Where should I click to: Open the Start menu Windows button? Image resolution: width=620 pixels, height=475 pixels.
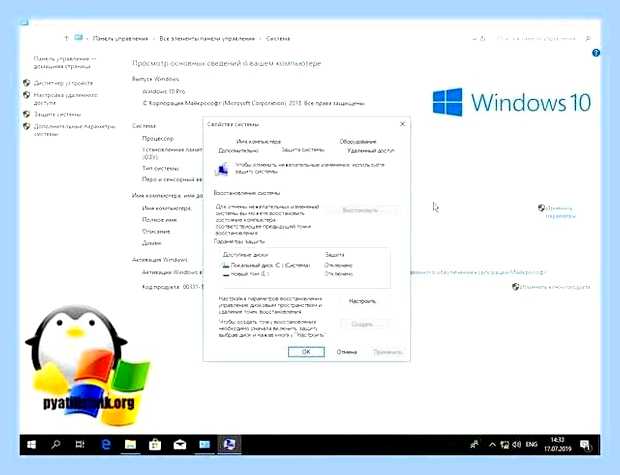(31, 445)
